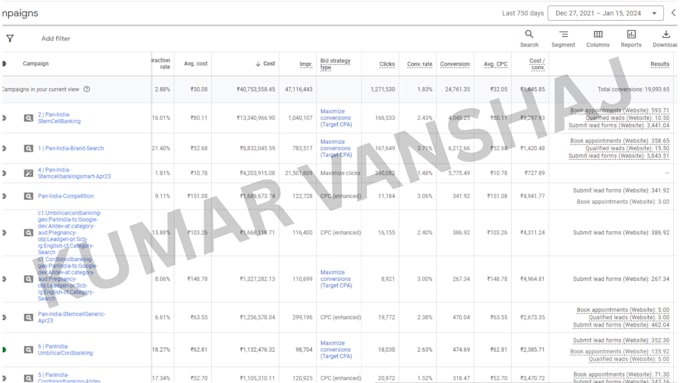Toggle status dot for Pan-India-StemcellGeneric-Apr23 campaign
The height and width of the screenshot is (383, 680).
(x=4, y=318)
